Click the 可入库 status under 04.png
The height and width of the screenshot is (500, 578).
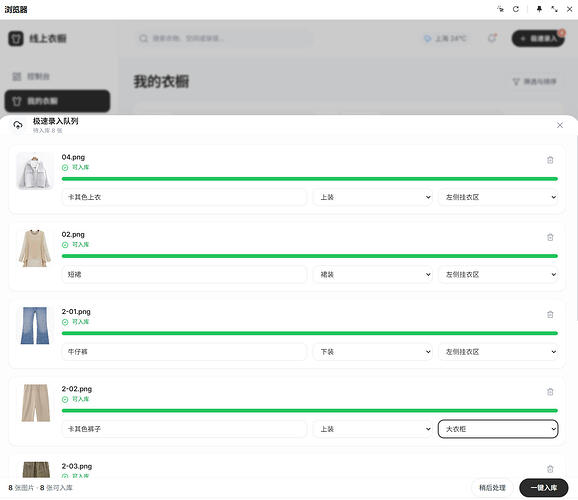pos(76,167)
